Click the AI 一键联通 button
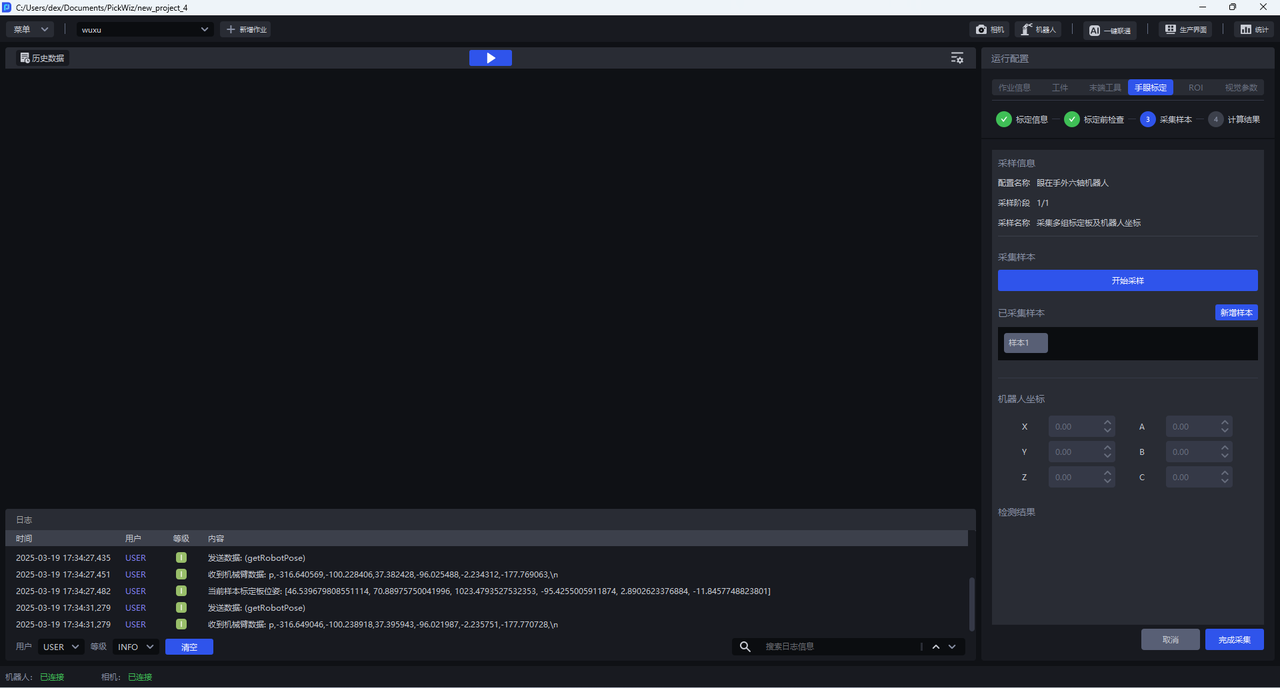Screen dimensions: 1280x688 coord(1110,30)
